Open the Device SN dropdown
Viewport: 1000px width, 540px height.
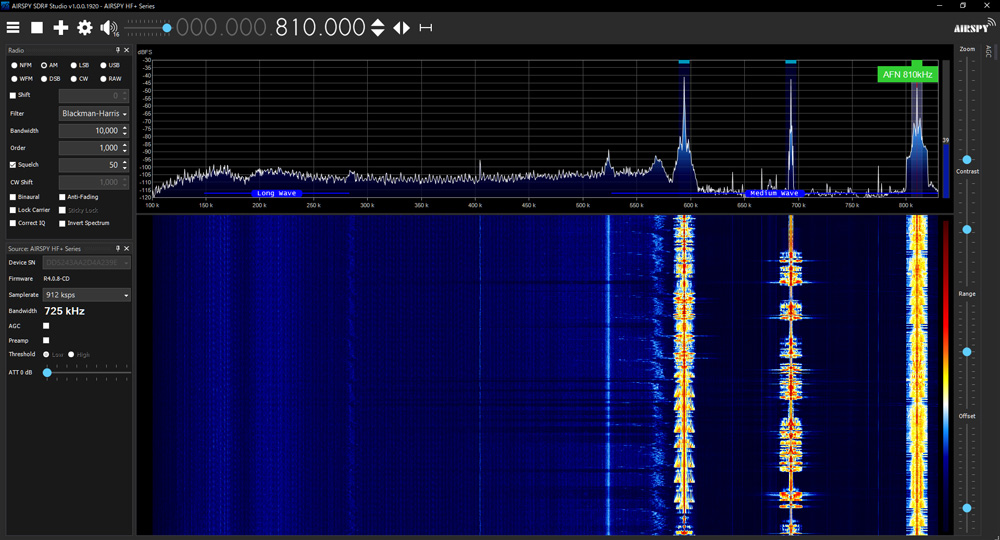coord(87,263)
